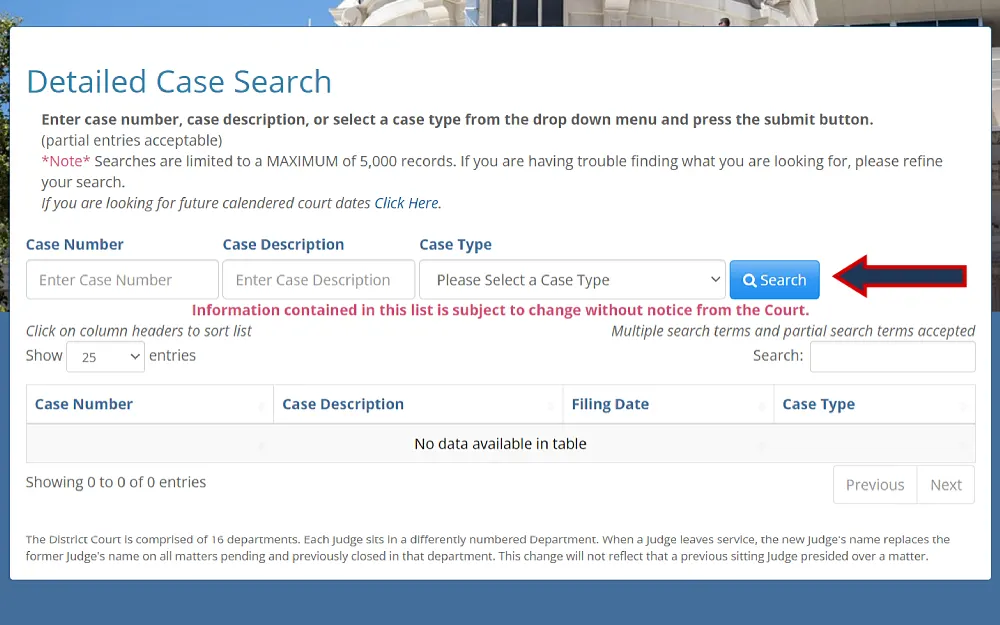Open the 'Please Select a Case Type' dropdown

572,280
